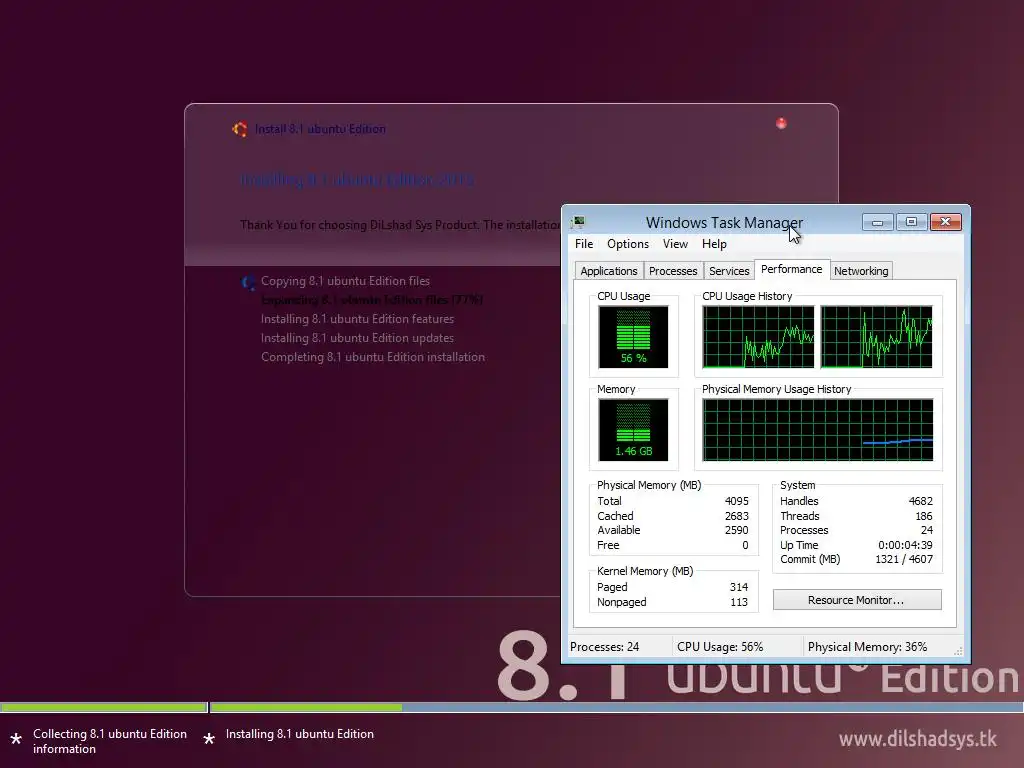Click the star icon beside Collecting information

[x=16, y=739]
